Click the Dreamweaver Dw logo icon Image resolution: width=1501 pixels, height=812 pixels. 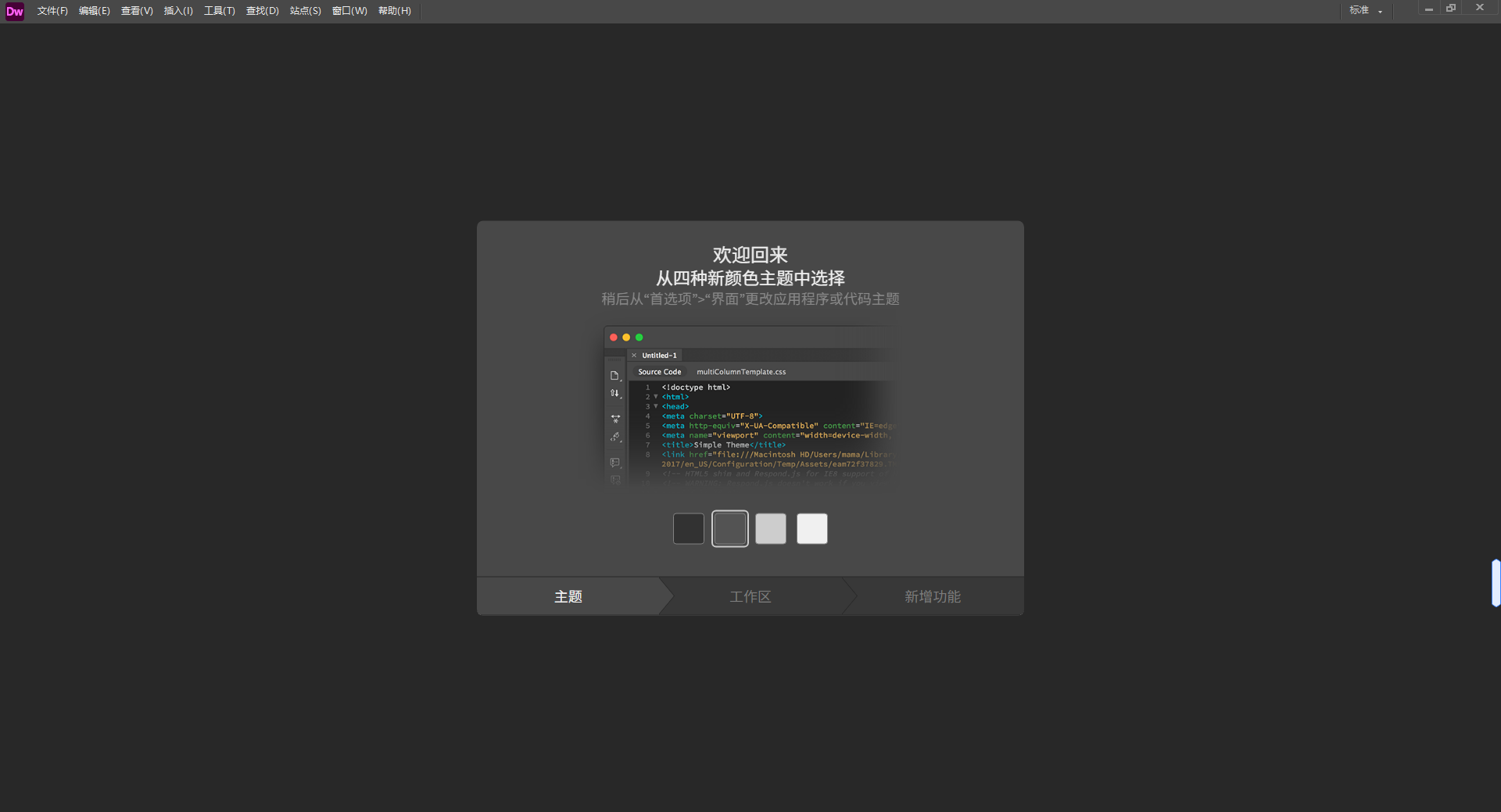[x=15, y=11]
